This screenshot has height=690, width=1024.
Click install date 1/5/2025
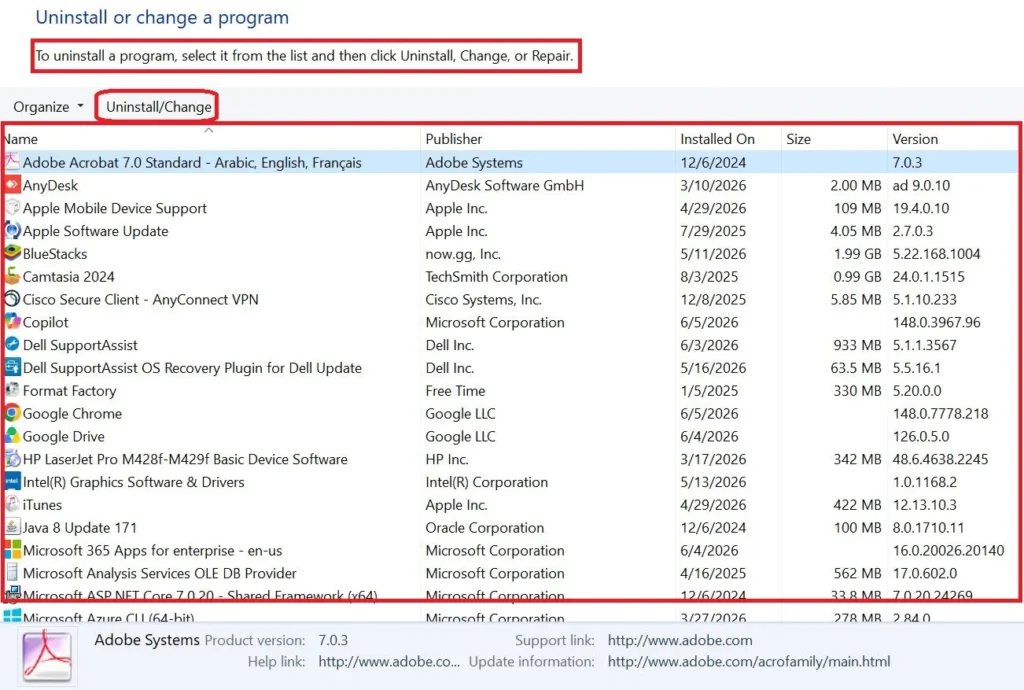tap(709, 391)
